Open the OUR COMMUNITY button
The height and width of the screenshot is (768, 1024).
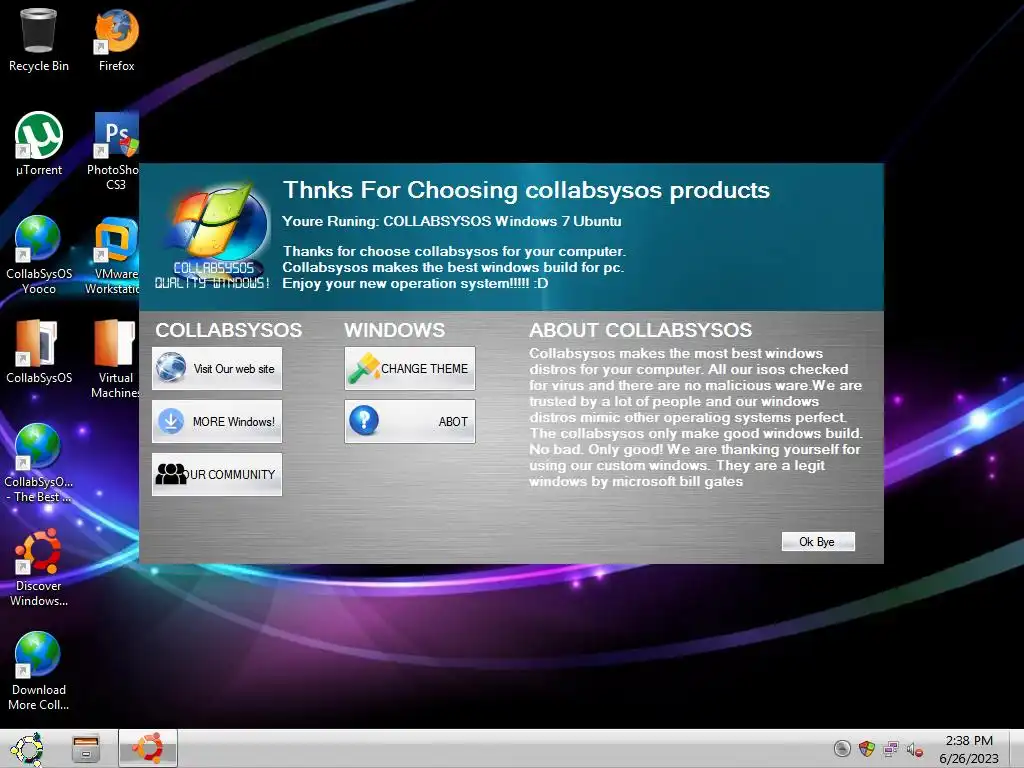point(217,474)
